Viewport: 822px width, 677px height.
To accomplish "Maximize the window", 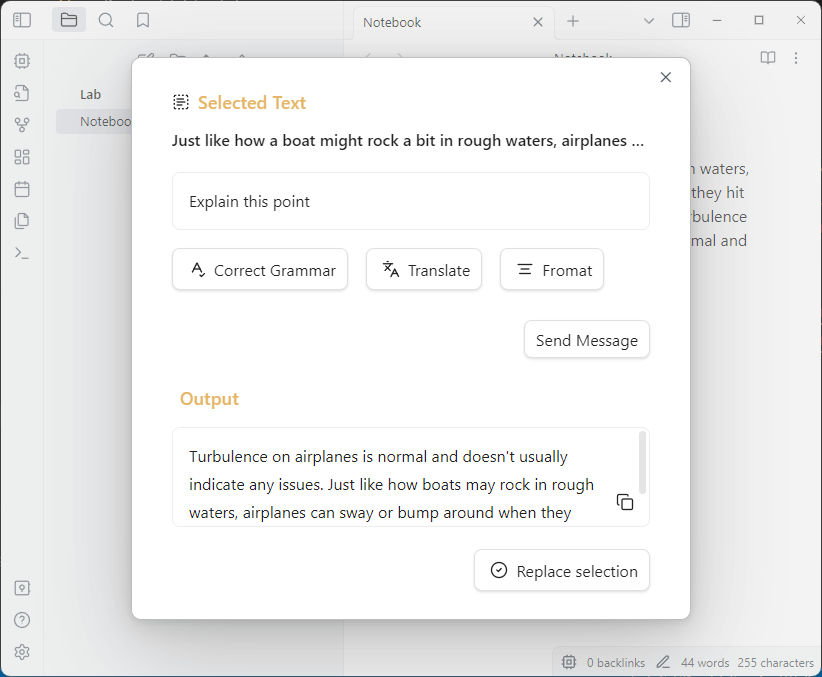I will pos(759,20).
